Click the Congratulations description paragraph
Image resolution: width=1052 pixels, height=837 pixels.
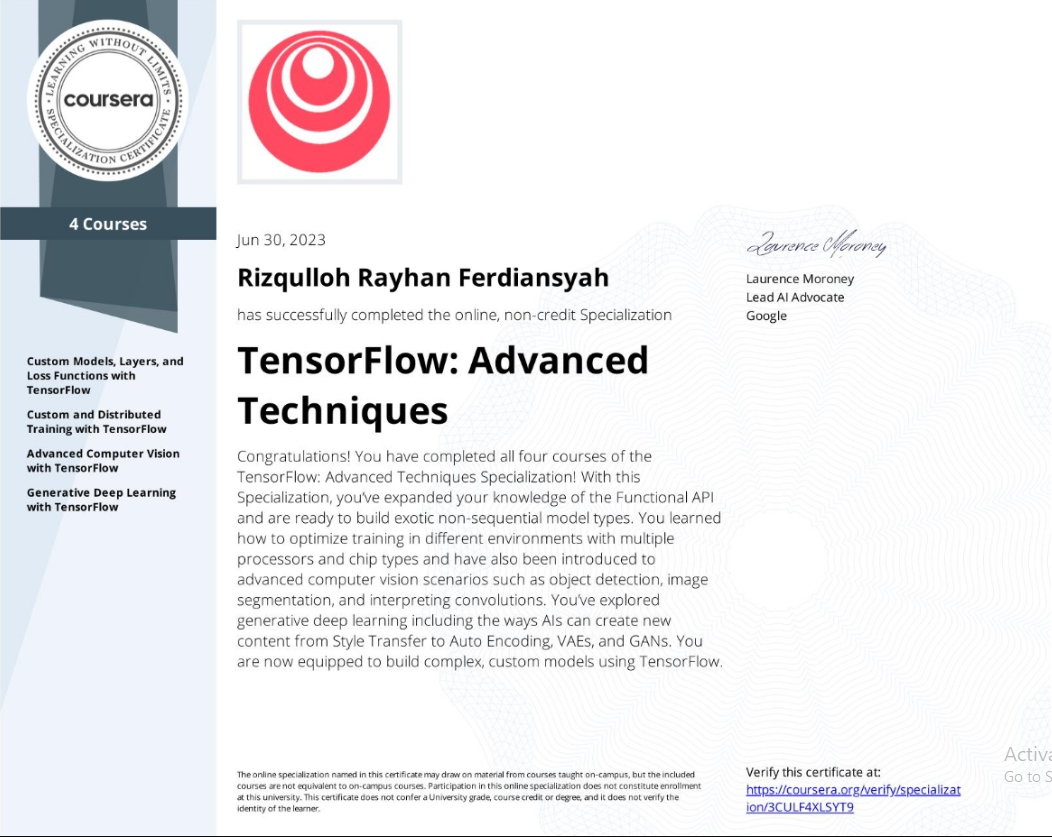479,559
